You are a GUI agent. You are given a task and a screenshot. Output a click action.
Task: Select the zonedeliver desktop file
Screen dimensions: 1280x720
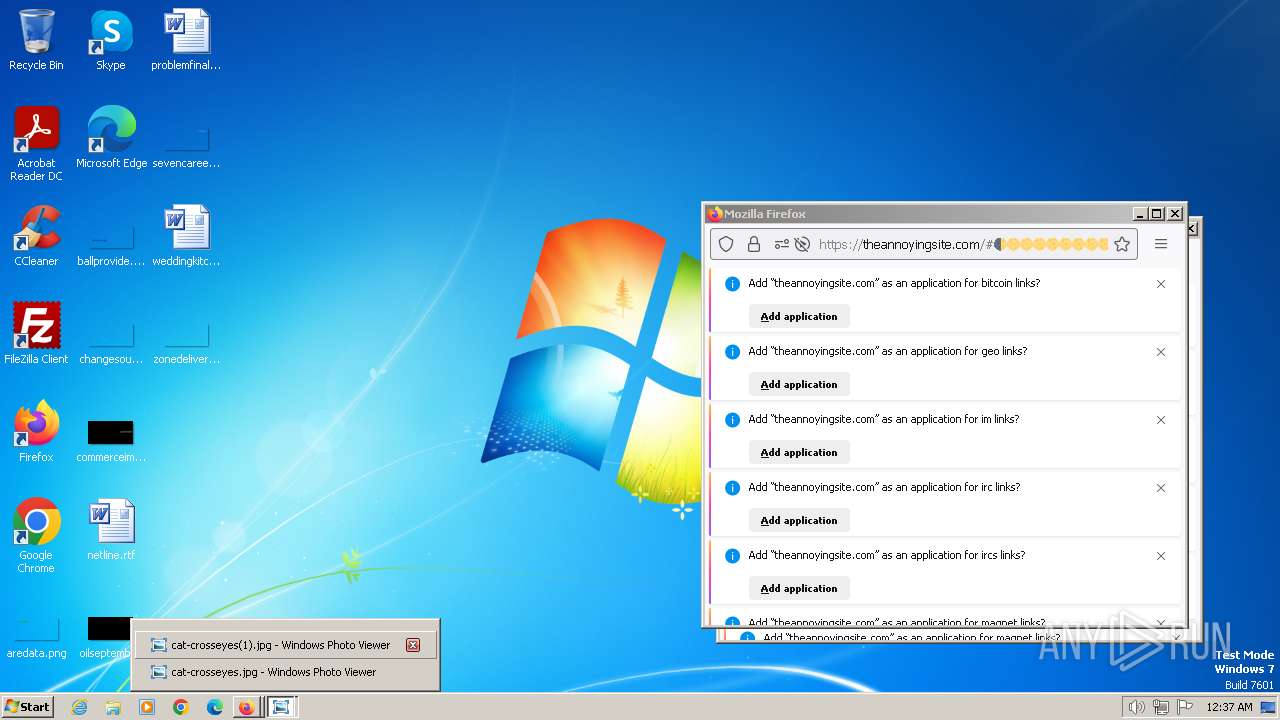[186, 340]
